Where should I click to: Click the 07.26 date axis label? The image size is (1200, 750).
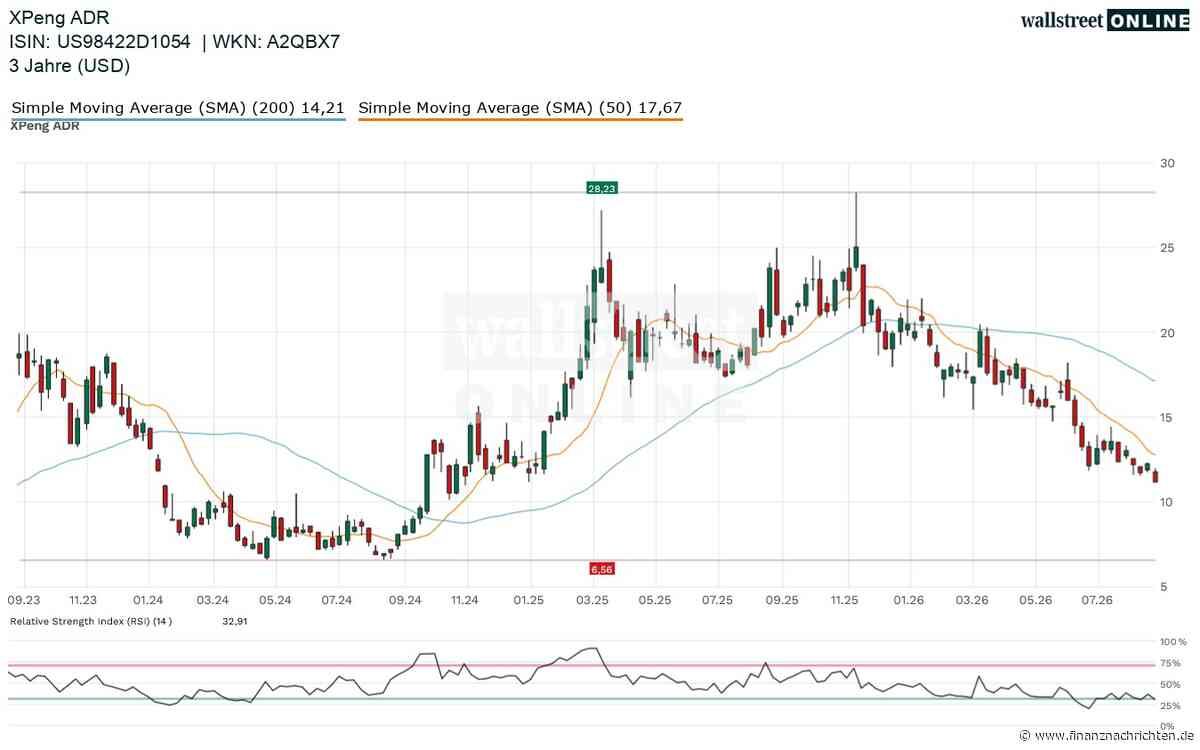[1098, 600]
